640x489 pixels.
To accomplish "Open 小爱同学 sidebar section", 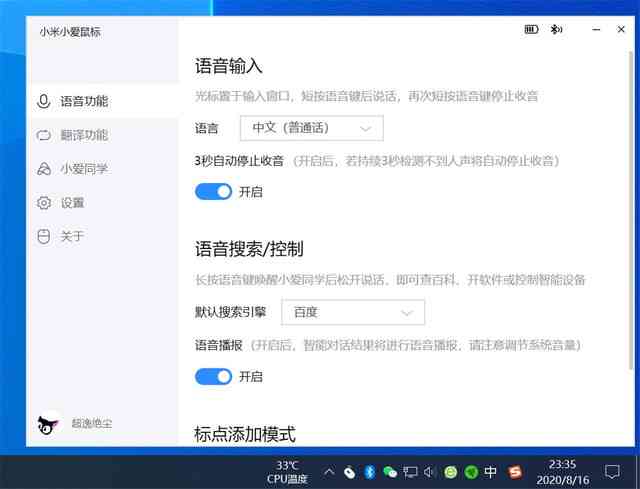I will pyautogui.click(x=104, y=169).
